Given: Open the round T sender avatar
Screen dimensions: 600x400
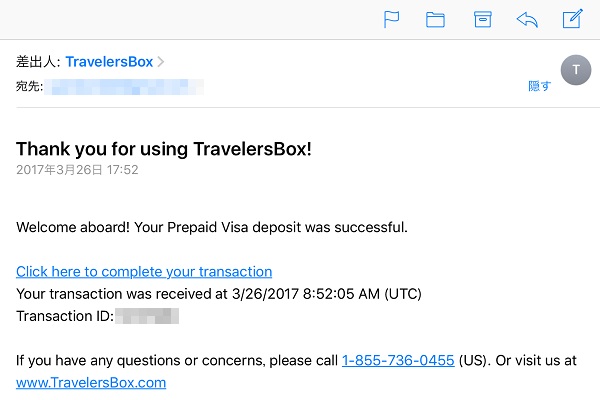Looking at the screenshot, I should (x=576, y=70).
